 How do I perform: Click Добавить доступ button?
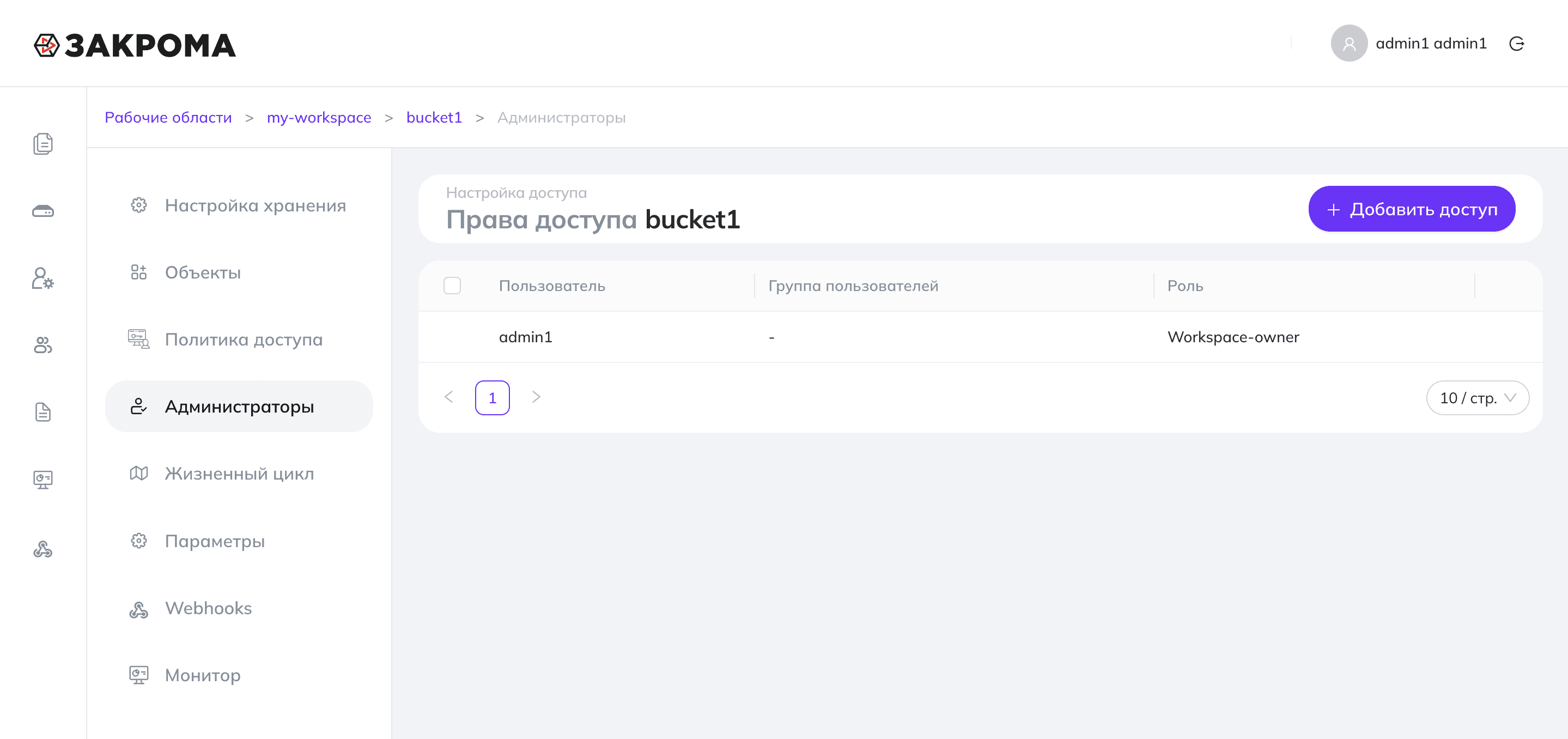[x=1412, y=209]
